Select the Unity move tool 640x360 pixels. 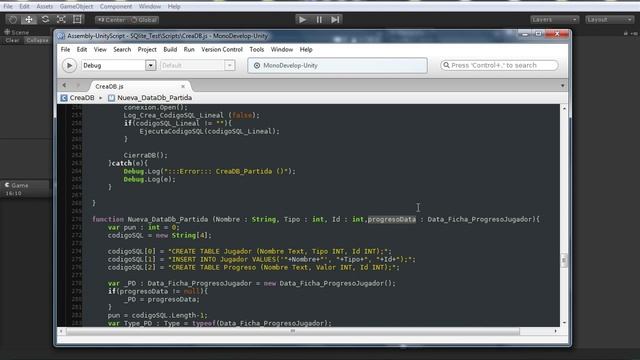pos(29,19)
